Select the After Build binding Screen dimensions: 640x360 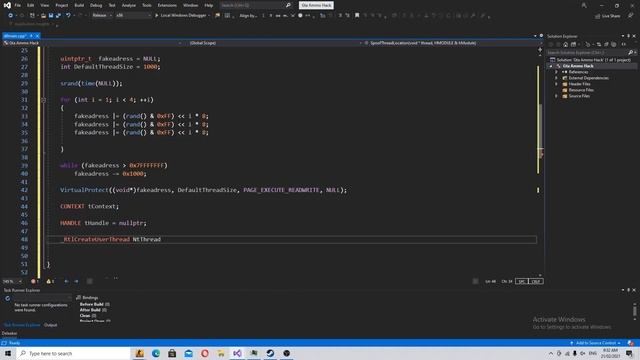(x=93, y=310)
